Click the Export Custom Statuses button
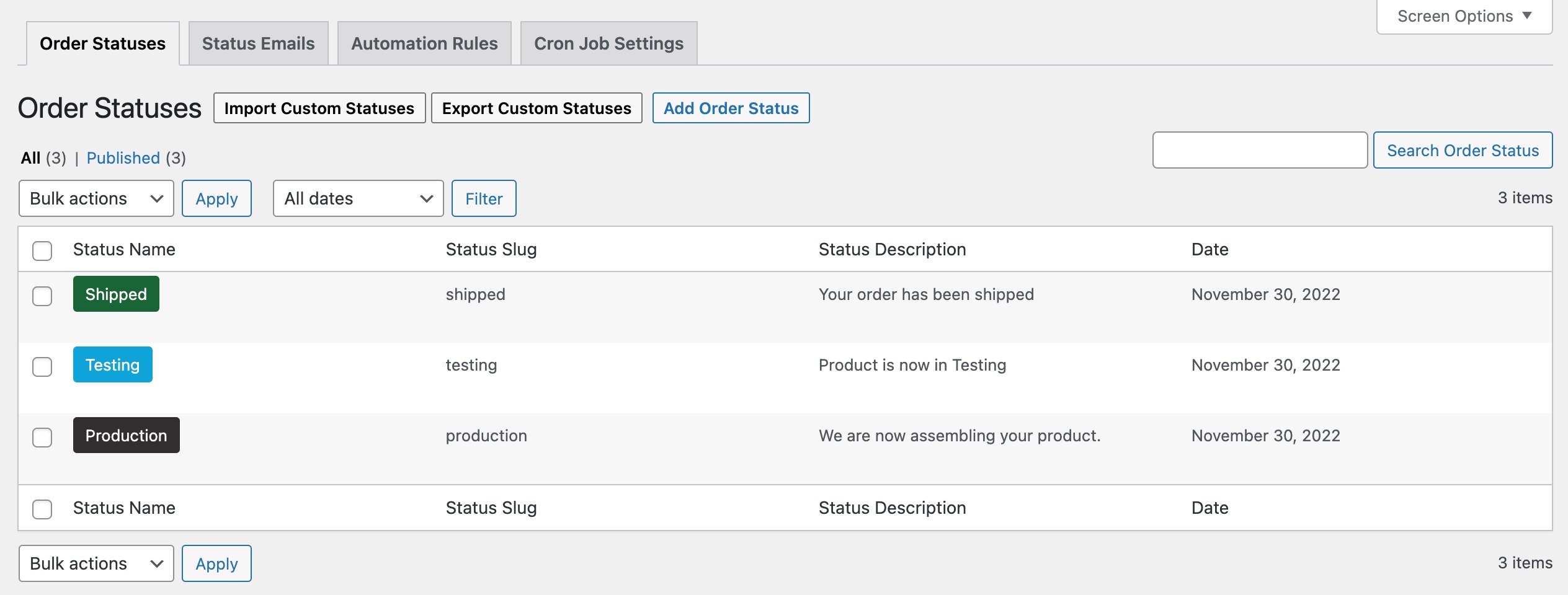 pyautogui.click(x=537, y=108)
